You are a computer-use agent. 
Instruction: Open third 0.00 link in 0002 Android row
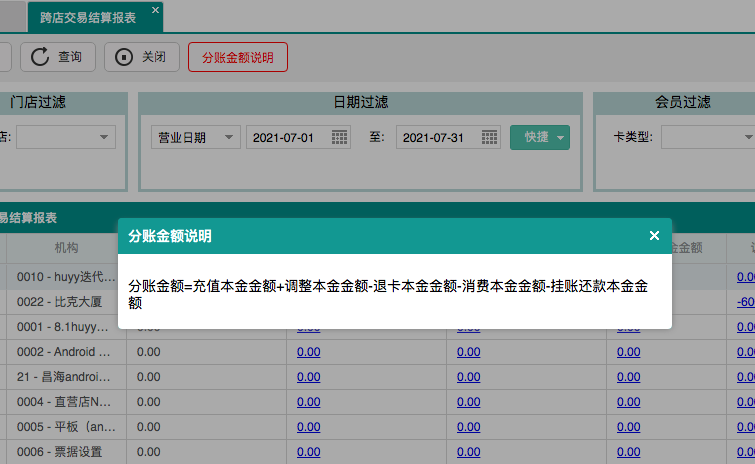coord(628,352)
